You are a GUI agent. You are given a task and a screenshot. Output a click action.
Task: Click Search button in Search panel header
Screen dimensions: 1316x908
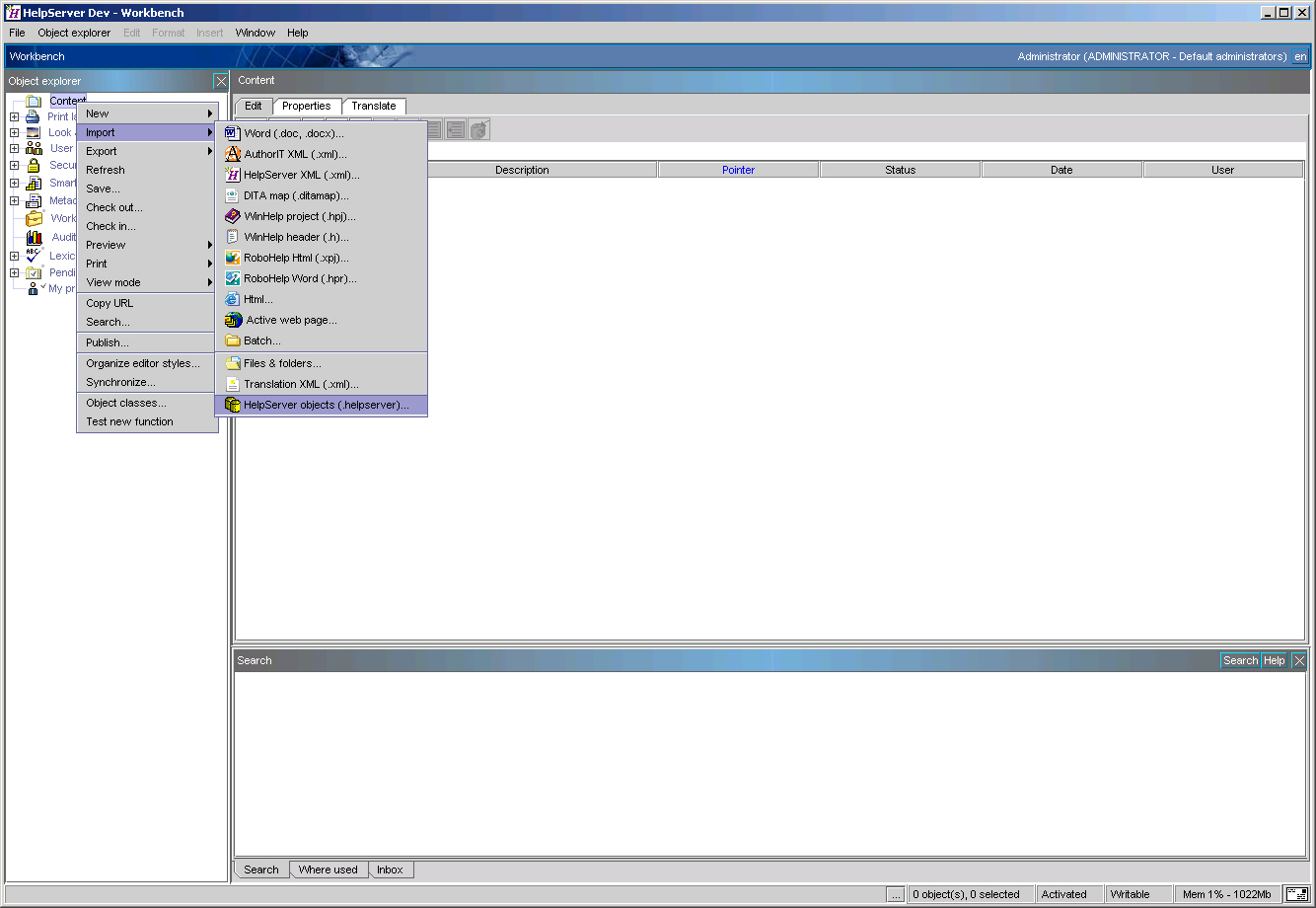(1240, 660)
